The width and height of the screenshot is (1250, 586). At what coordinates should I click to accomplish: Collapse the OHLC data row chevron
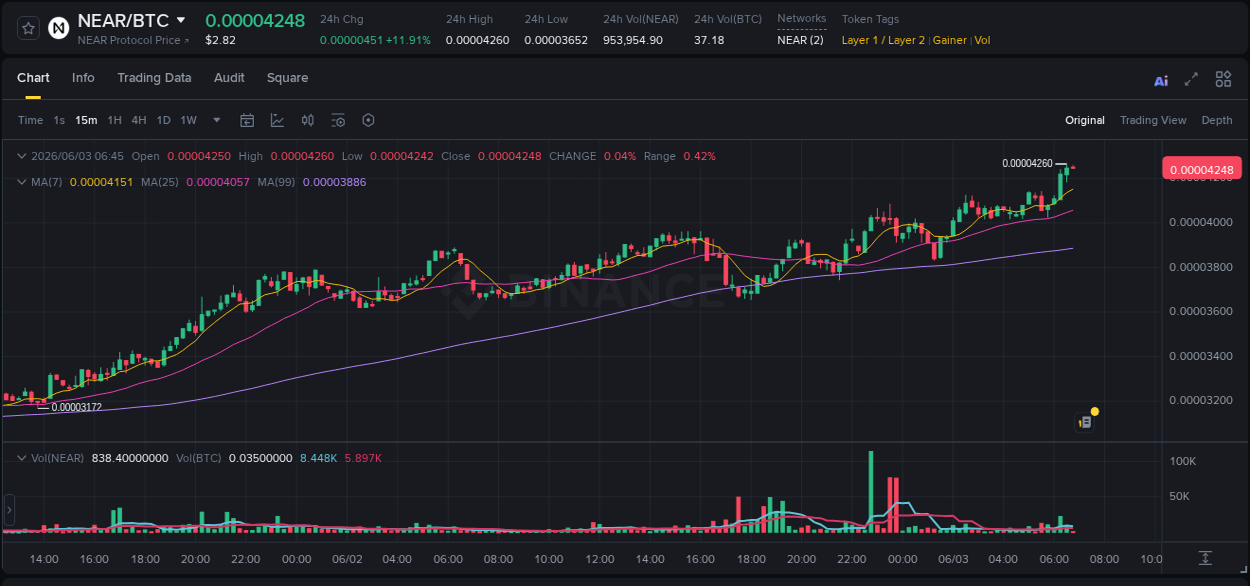tap(21, 156)
